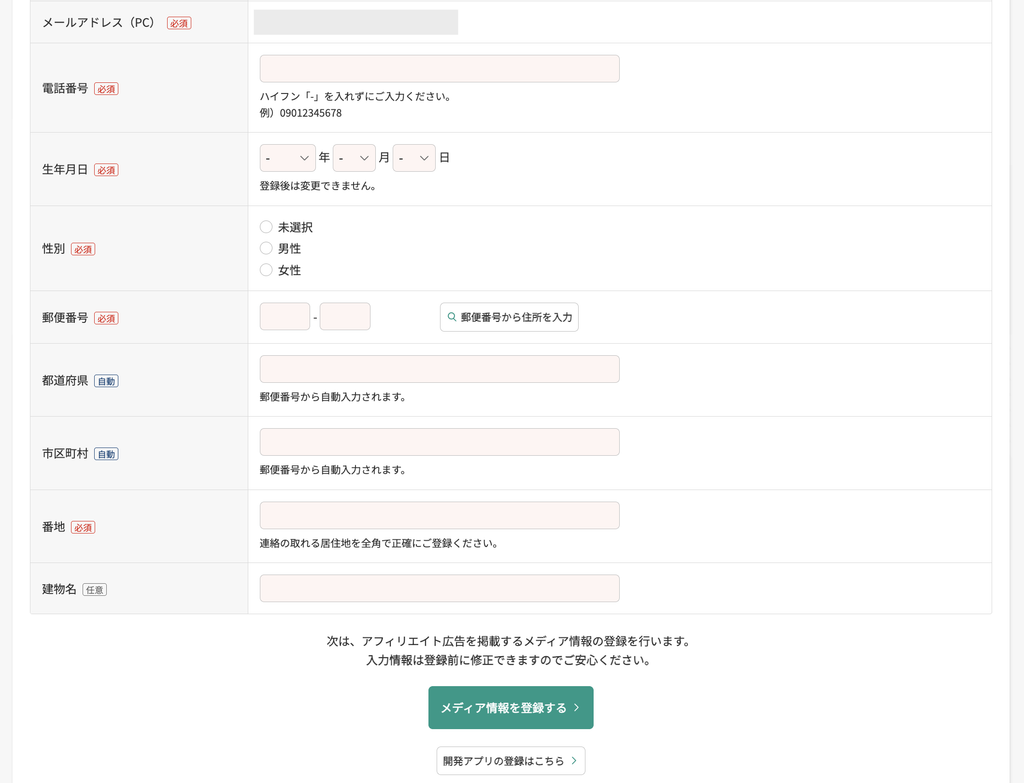Screen dimensions: 1024x783
Task: Select the 男性 radio button
Action: pyautogui.click(x=266, y=248)
